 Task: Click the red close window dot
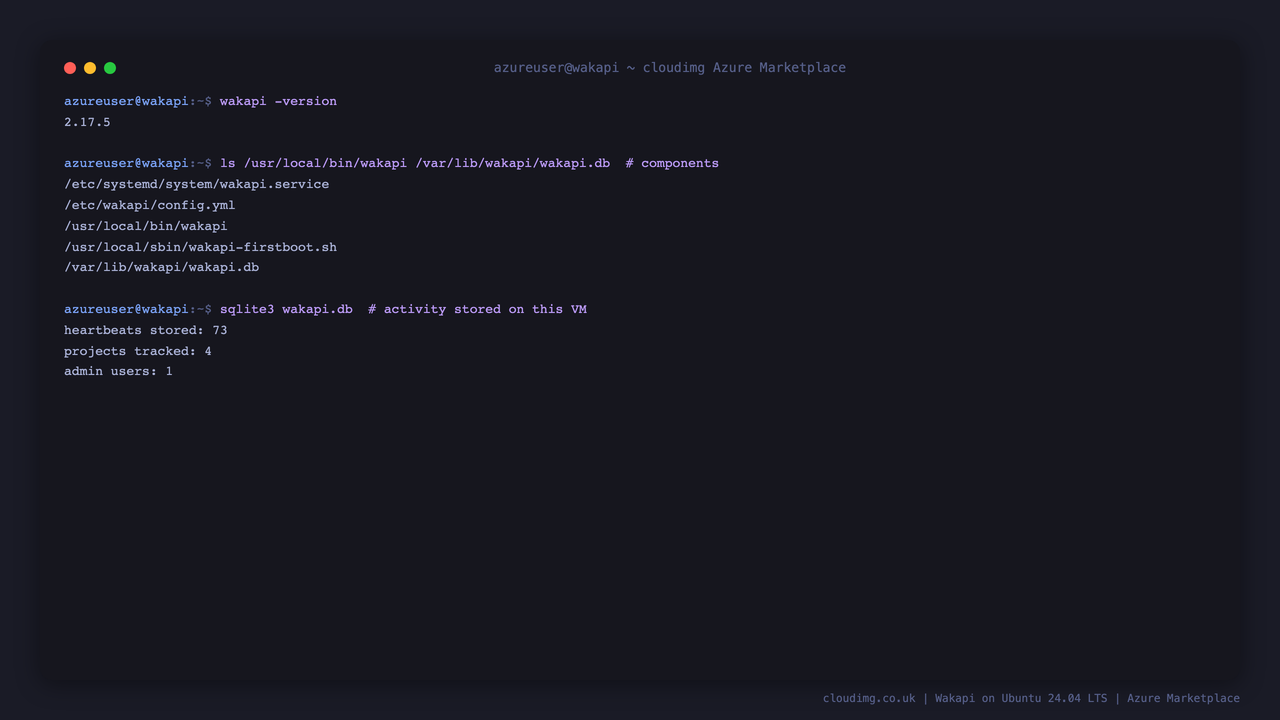pos(70,68)
